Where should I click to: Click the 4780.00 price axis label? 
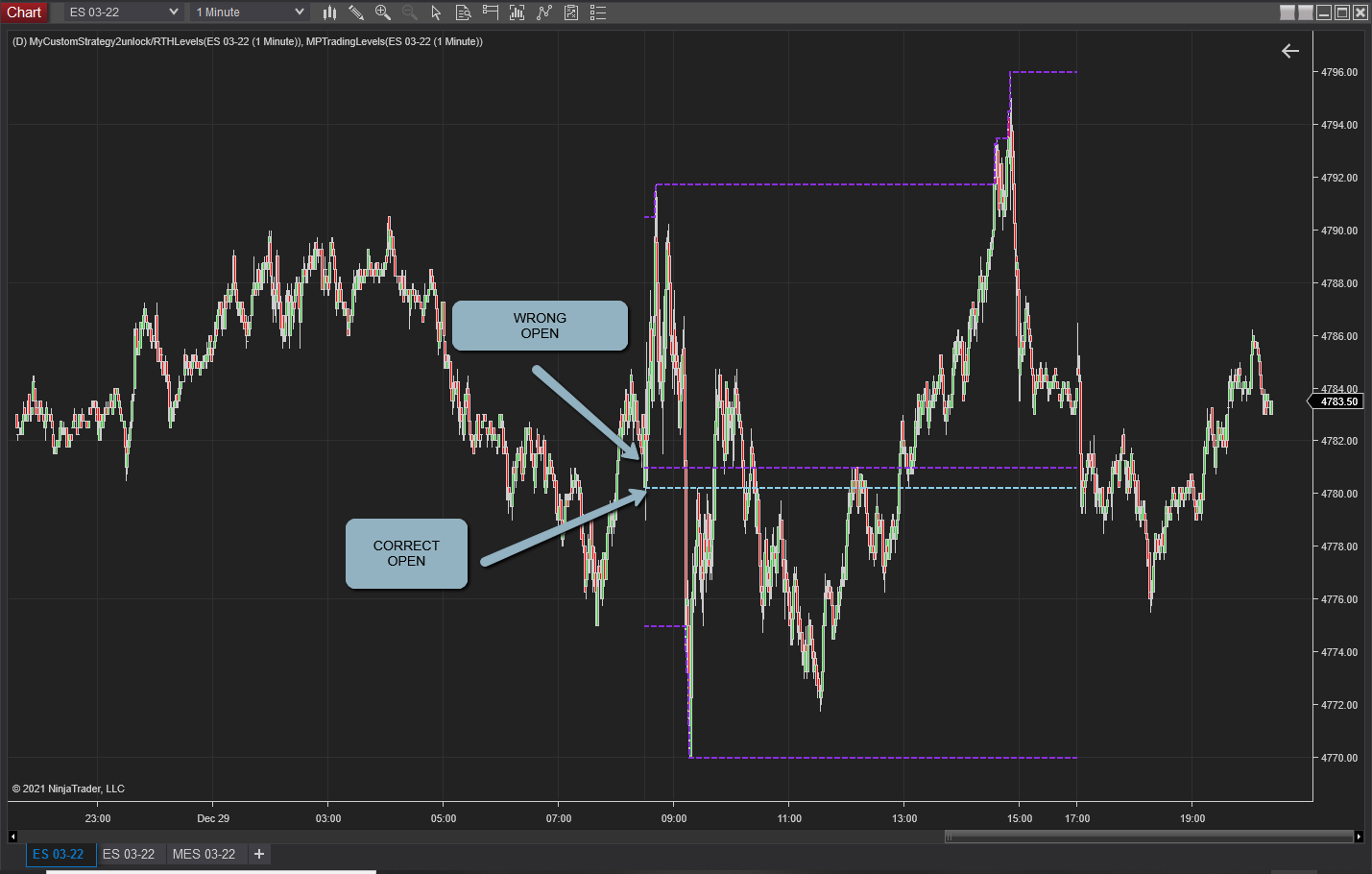pos(1339,494)
